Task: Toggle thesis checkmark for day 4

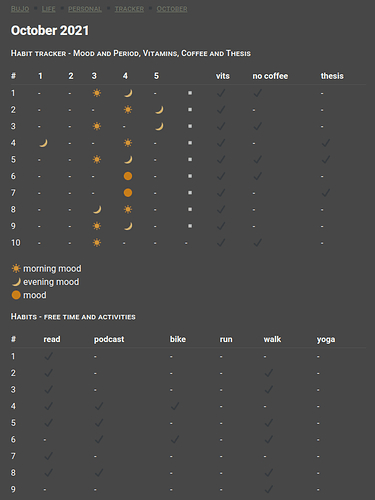Action: click(x=326, y=143)
